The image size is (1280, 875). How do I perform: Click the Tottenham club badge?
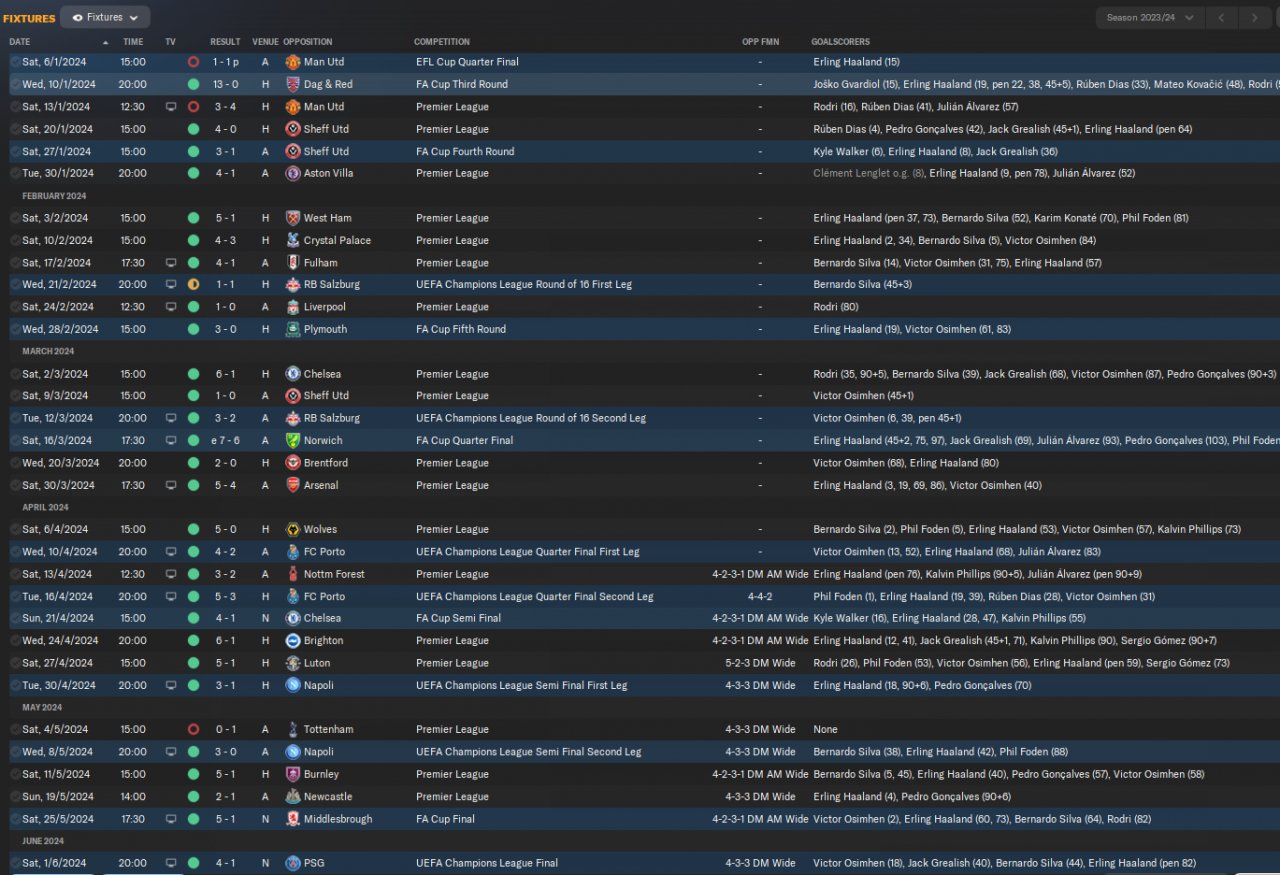tap(293, 729)
